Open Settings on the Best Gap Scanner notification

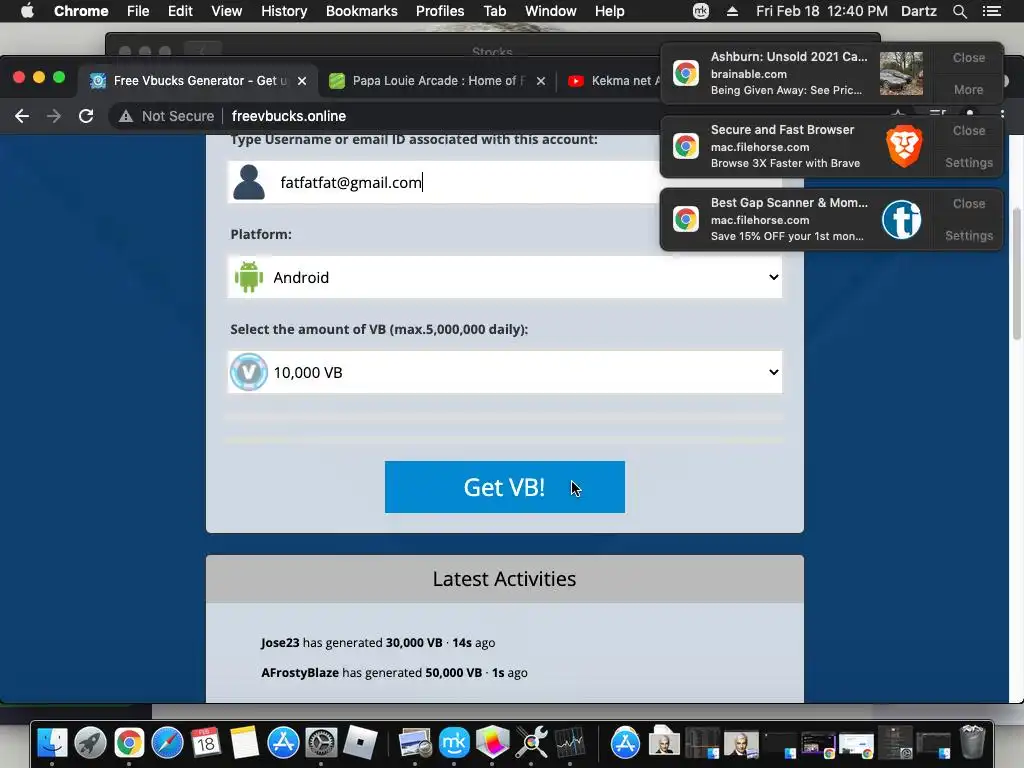pyautogui.click(x=968, y=236)
